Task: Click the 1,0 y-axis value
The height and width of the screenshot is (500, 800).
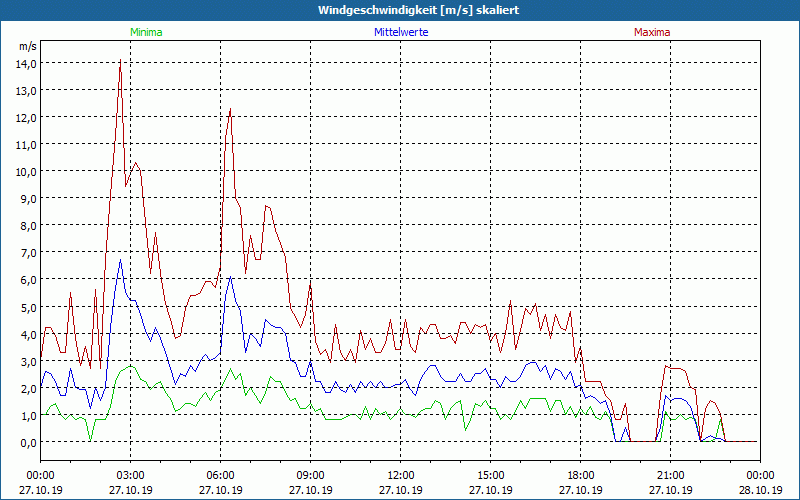Action: pos(29,416)
